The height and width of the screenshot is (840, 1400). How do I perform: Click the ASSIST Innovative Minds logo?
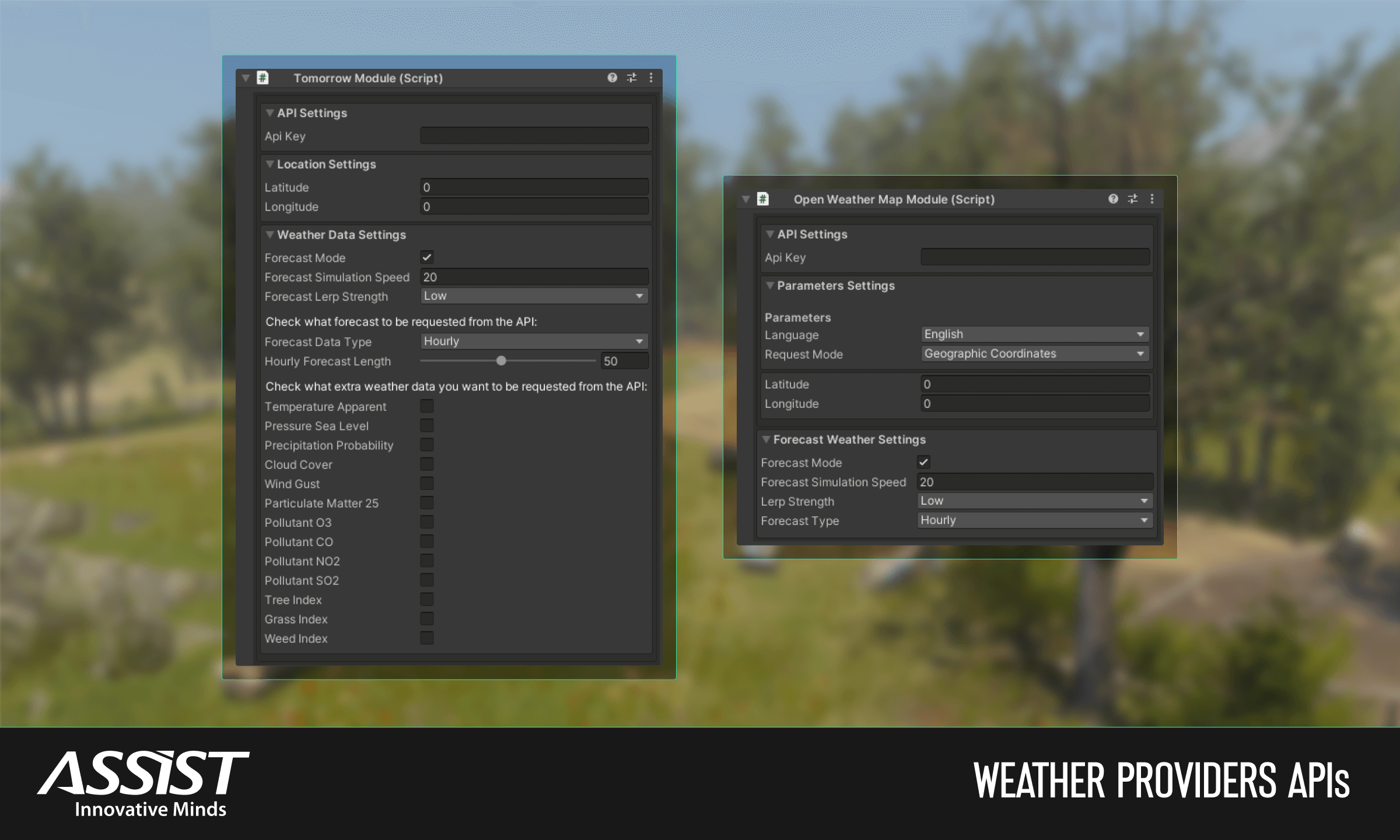click(143, 783)
